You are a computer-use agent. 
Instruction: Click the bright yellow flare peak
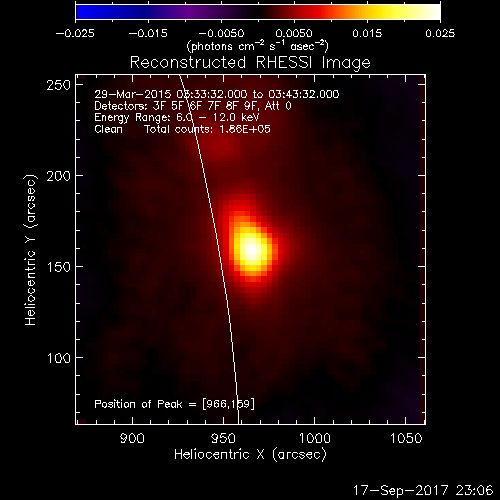[x=252, y=249]
